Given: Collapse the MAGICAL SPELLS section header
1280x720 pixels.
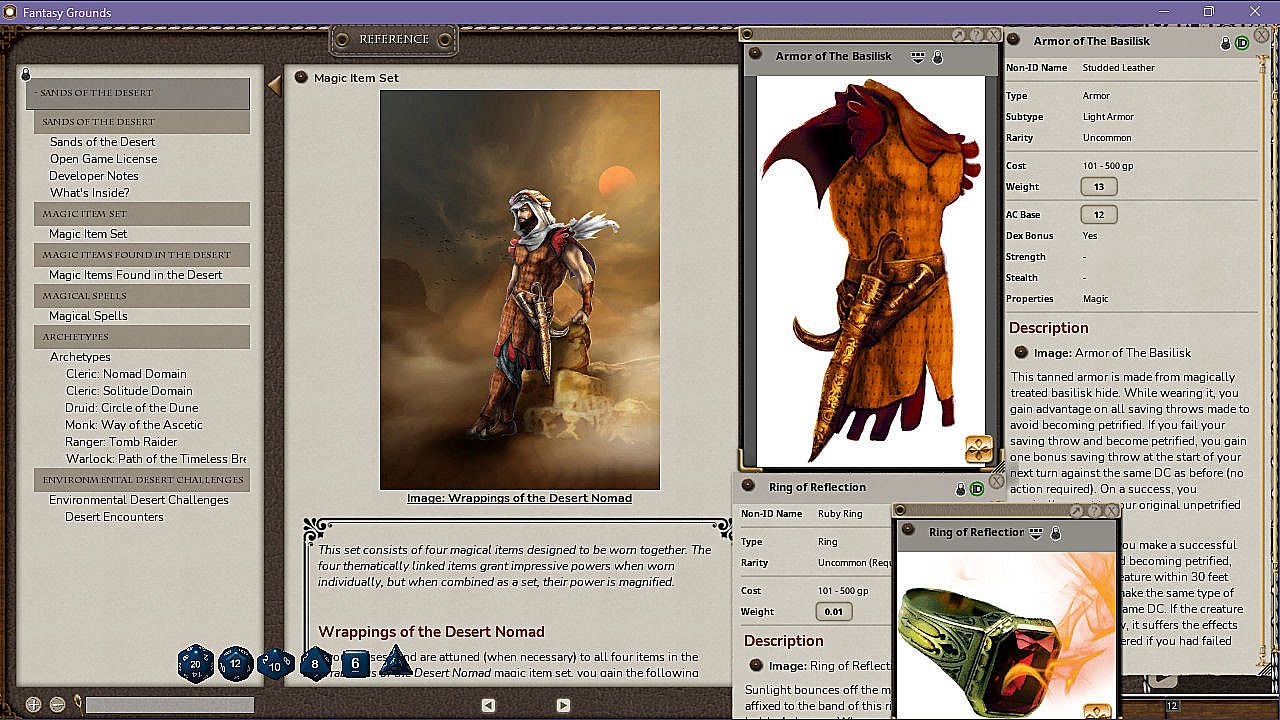Looking at the screenshot, I should click(142, 296).
